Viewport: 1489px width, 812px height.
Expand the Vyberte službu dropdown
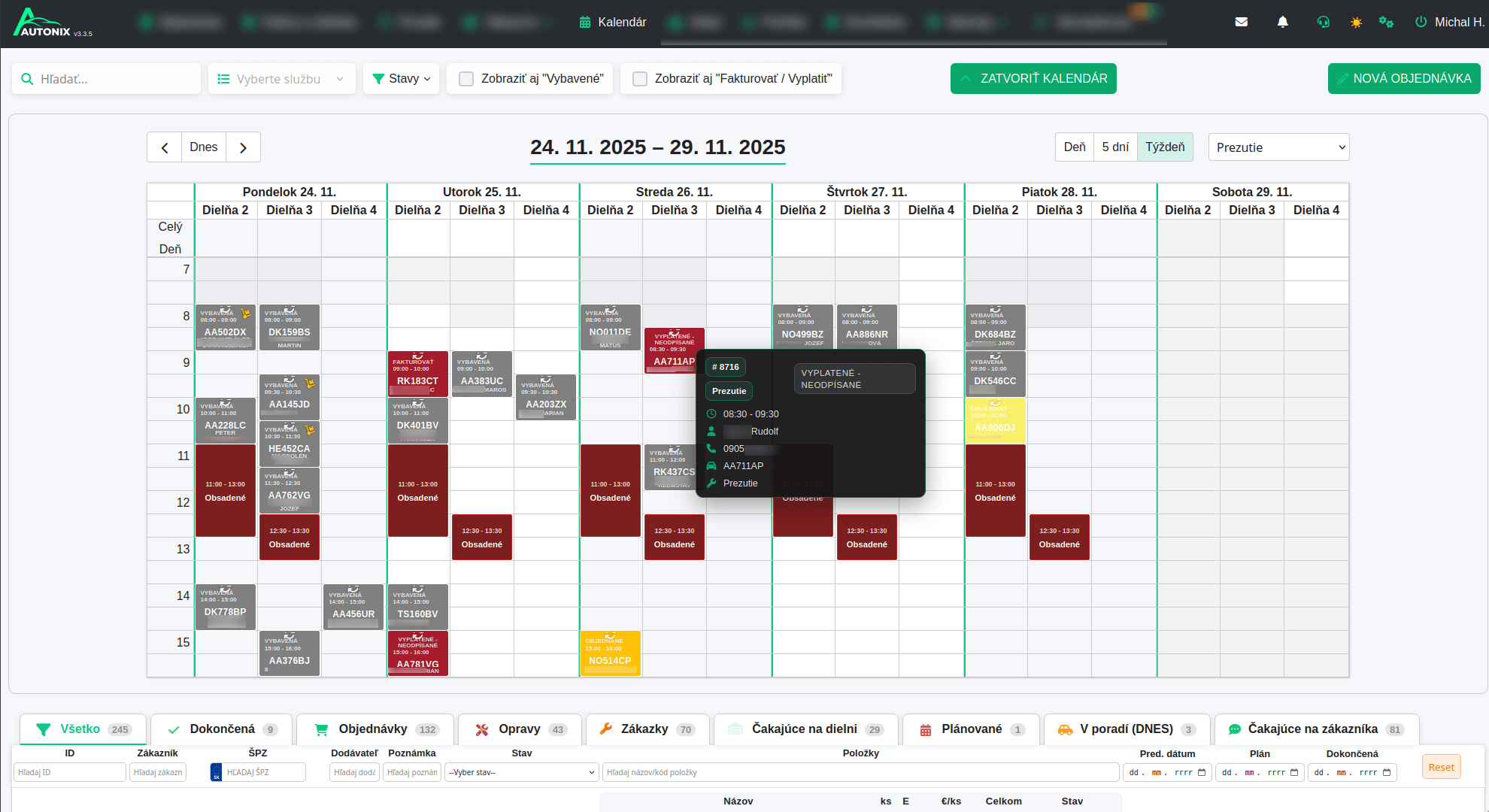point(281,79)
